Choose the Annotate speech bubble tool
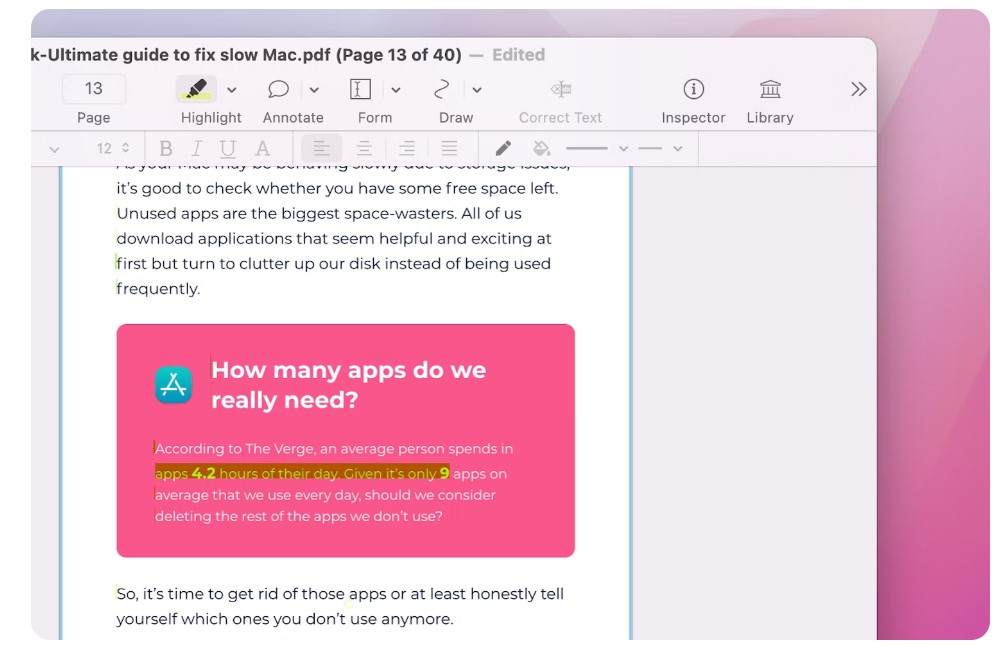 click(278, 89)
